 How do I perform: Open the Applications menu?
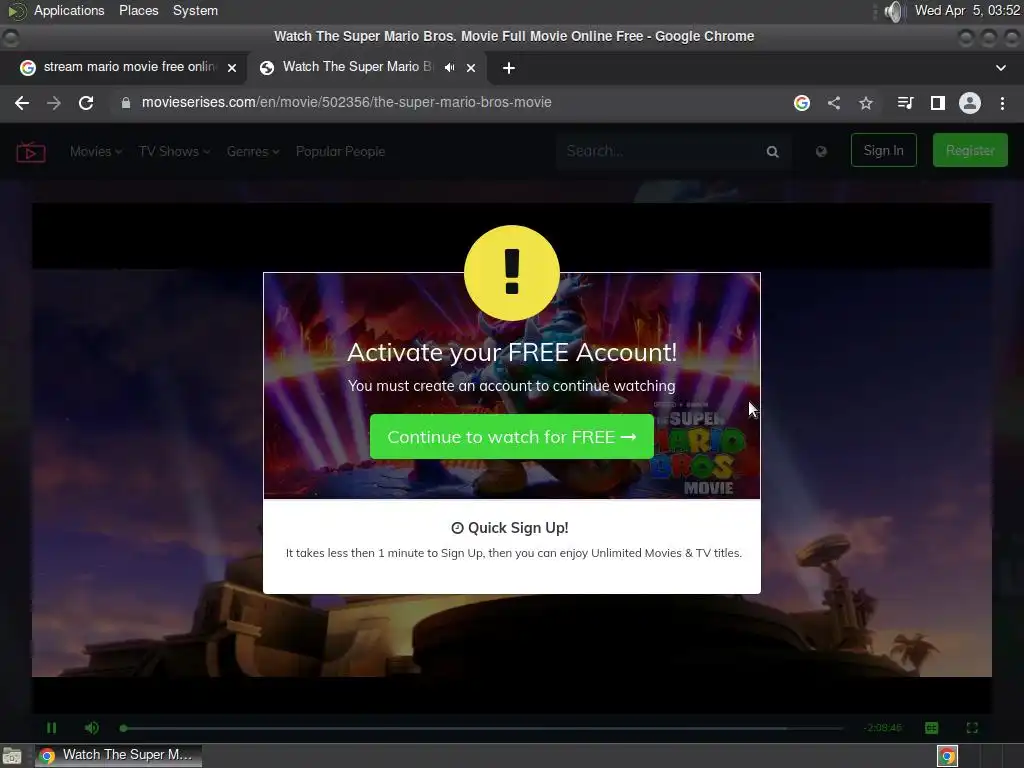click(x=69, y=10)
